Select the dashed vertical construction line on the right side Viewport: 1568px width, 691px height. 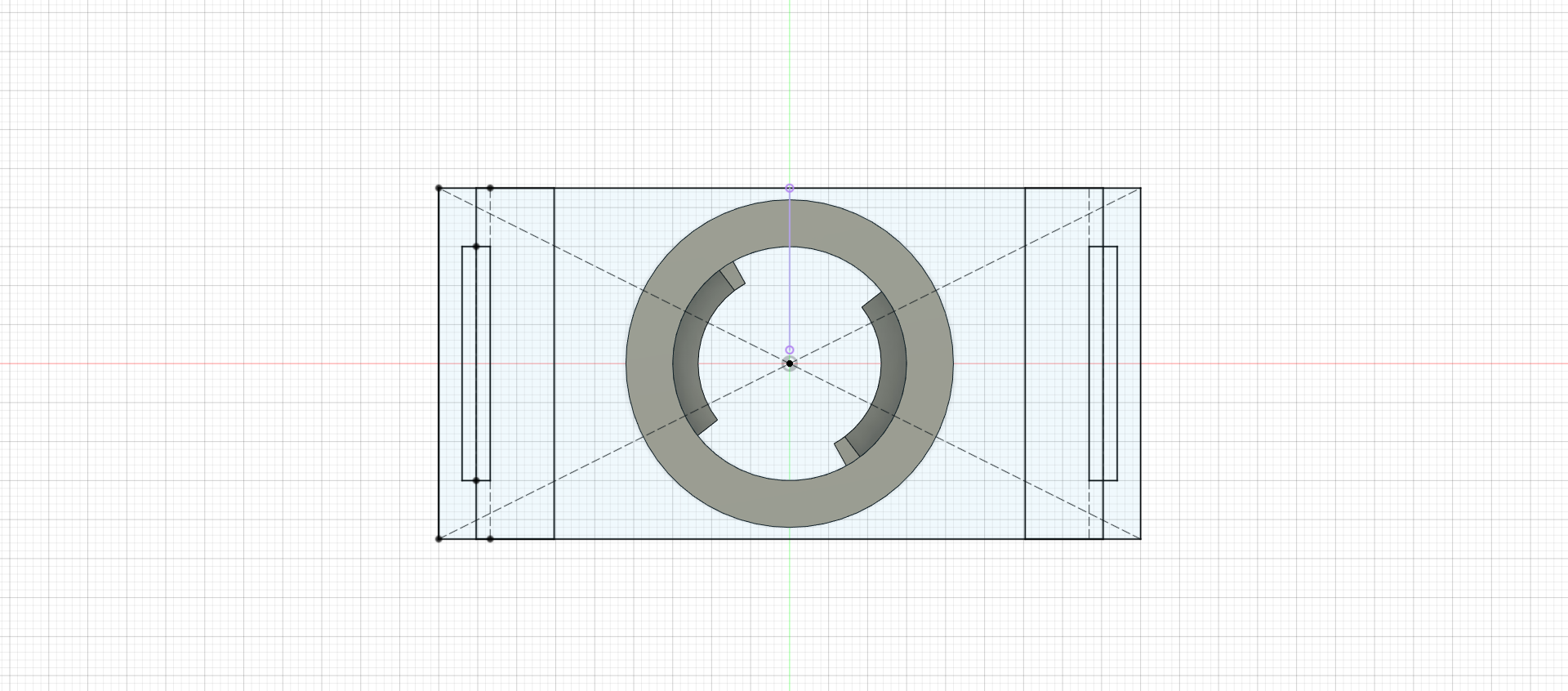1089,363
